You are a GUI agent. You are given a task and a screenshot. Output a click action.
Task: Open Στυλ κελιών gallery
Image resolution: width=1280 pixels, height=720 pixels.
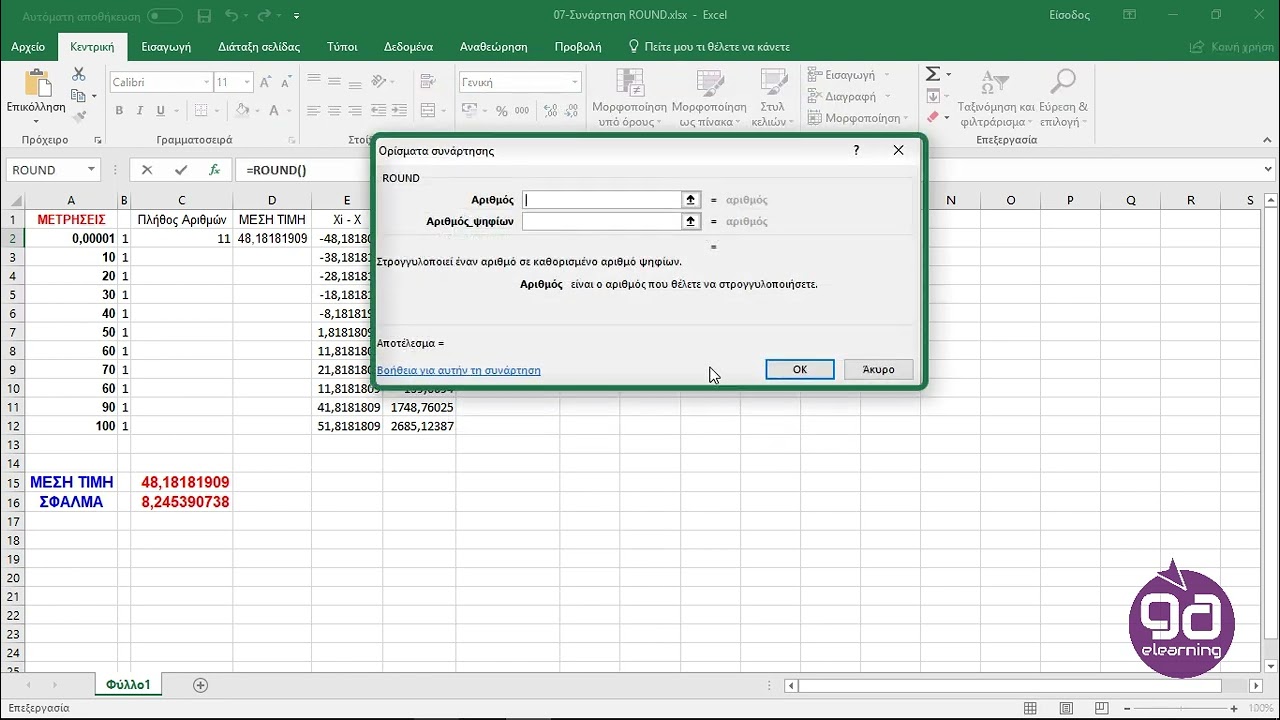(x=773, y=98)
